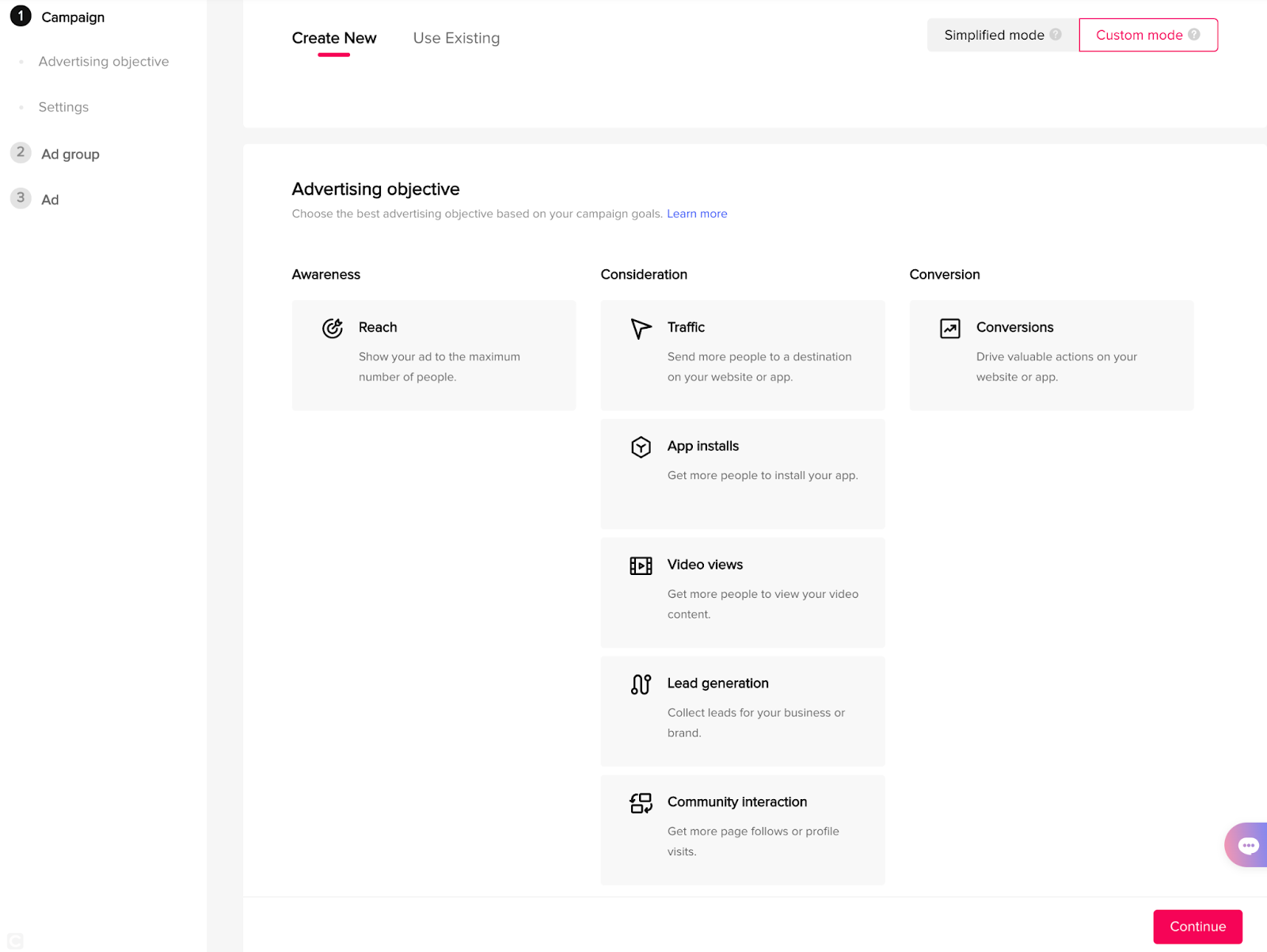The width and height of the screenshot is (1267, 952).
Task: Click the Conversions chart icon
Action: (949, 328)
